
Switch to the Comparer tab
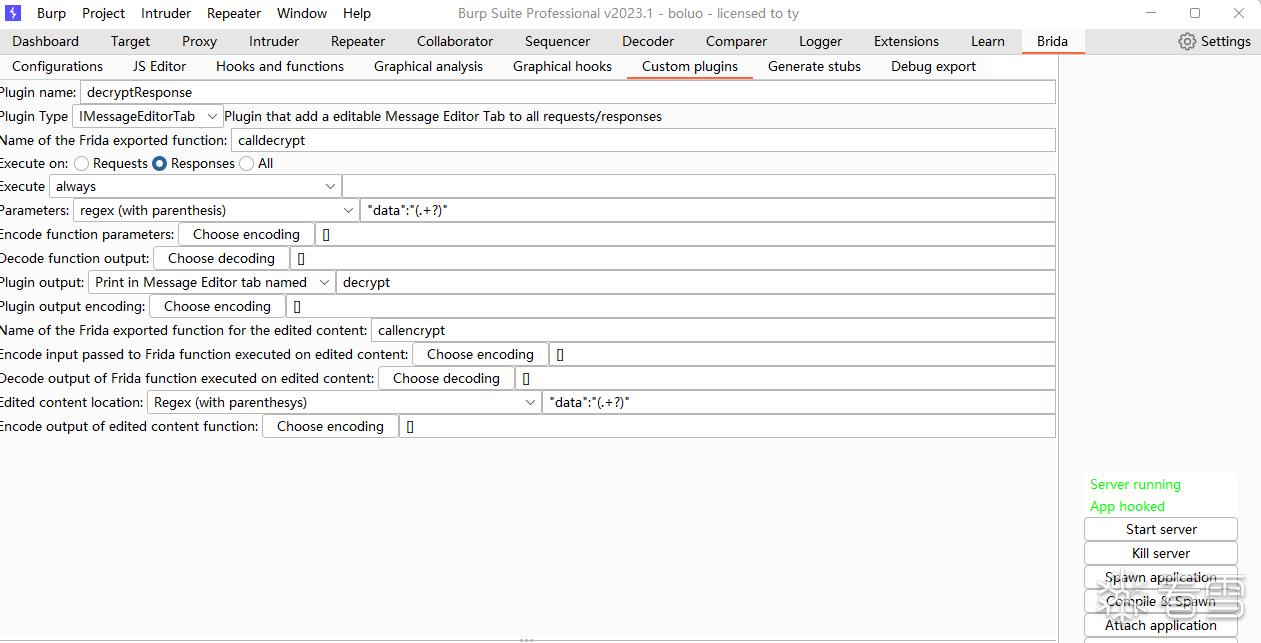[737, 41]
